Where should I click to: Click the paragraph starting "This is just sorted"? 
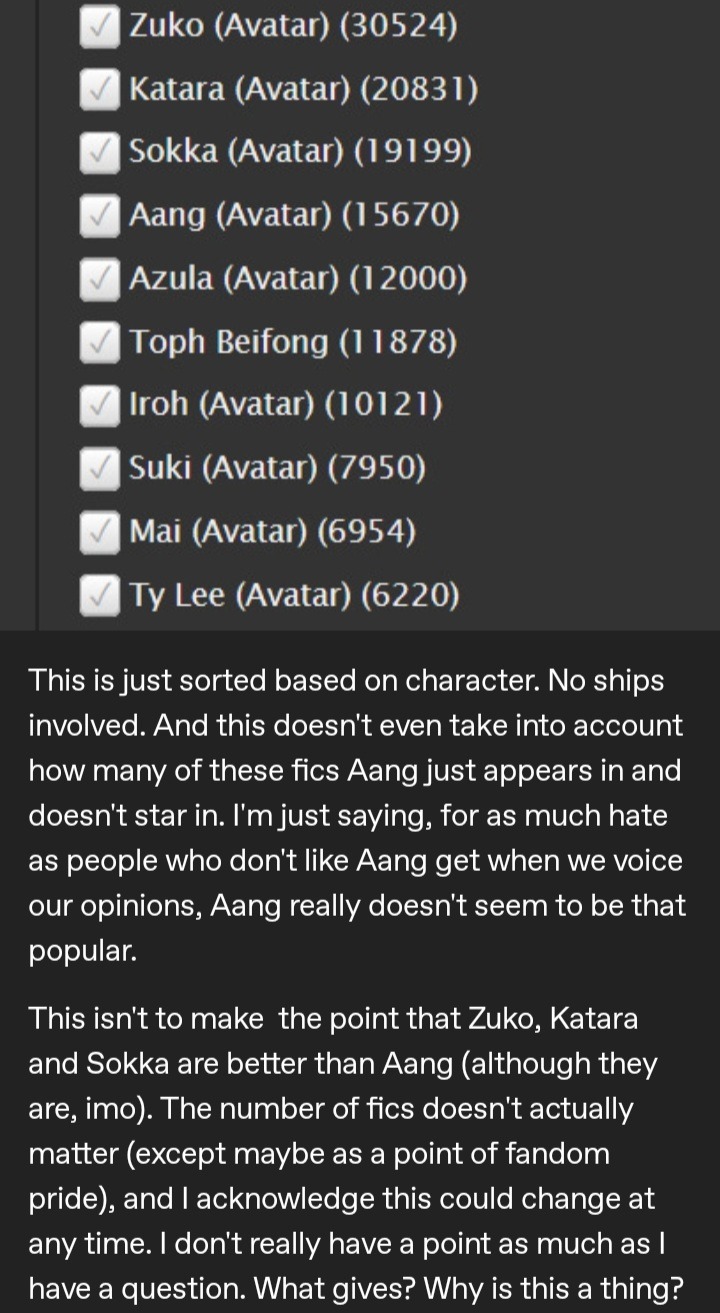pos(357,815)
